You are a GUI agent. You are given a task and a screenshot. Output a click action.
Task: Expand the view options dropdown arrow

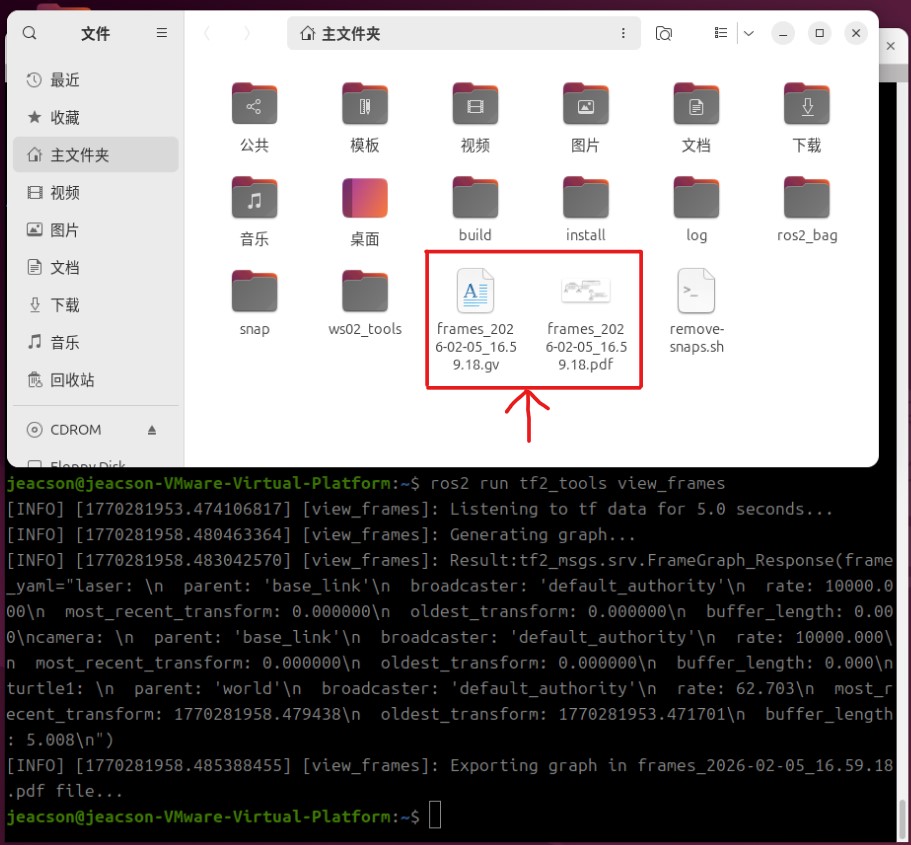point(748,33)
